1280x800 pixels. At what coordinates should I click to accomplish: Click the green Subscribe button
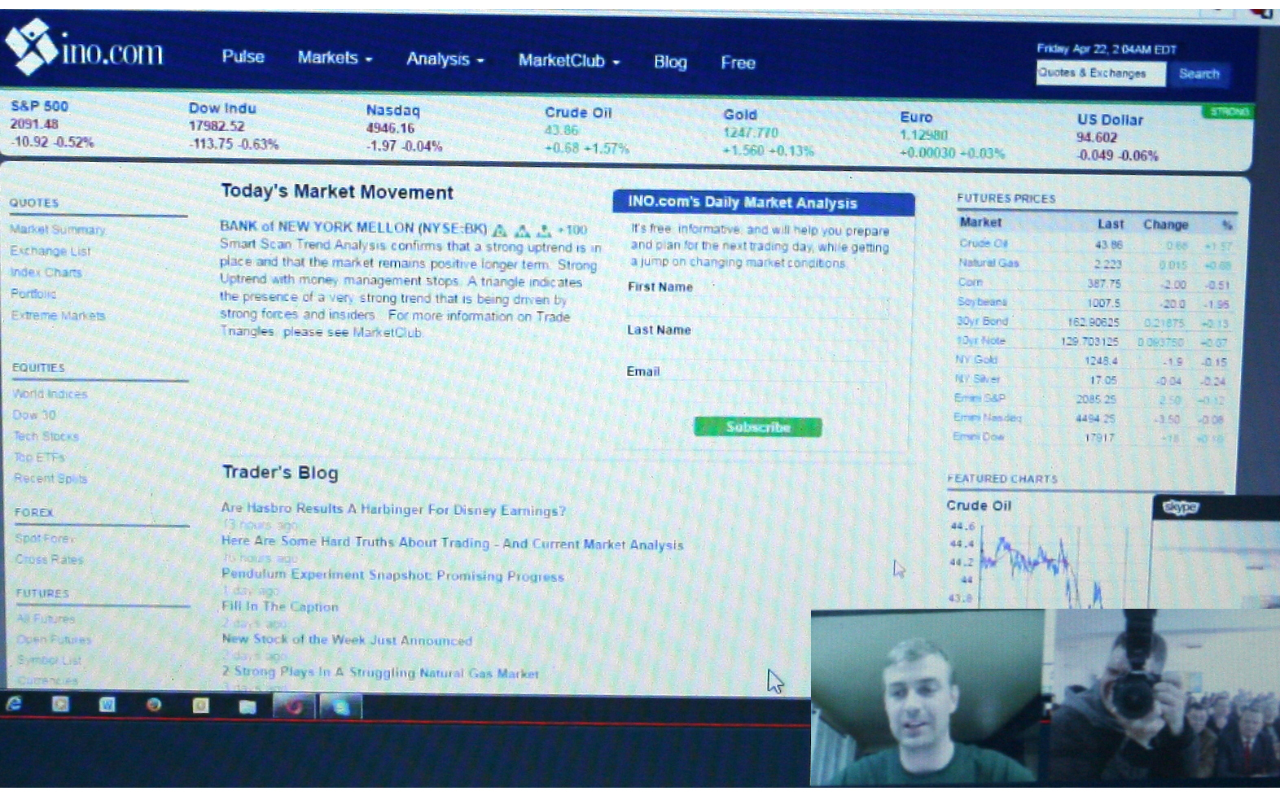pos(758,427)
